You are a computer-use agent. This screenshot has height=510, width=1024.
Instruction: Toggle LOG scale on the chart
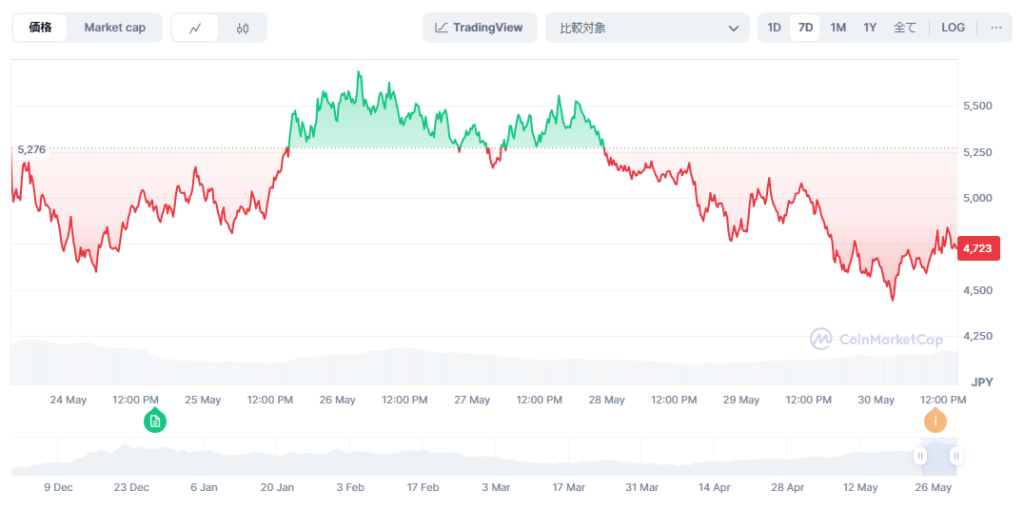953,28
